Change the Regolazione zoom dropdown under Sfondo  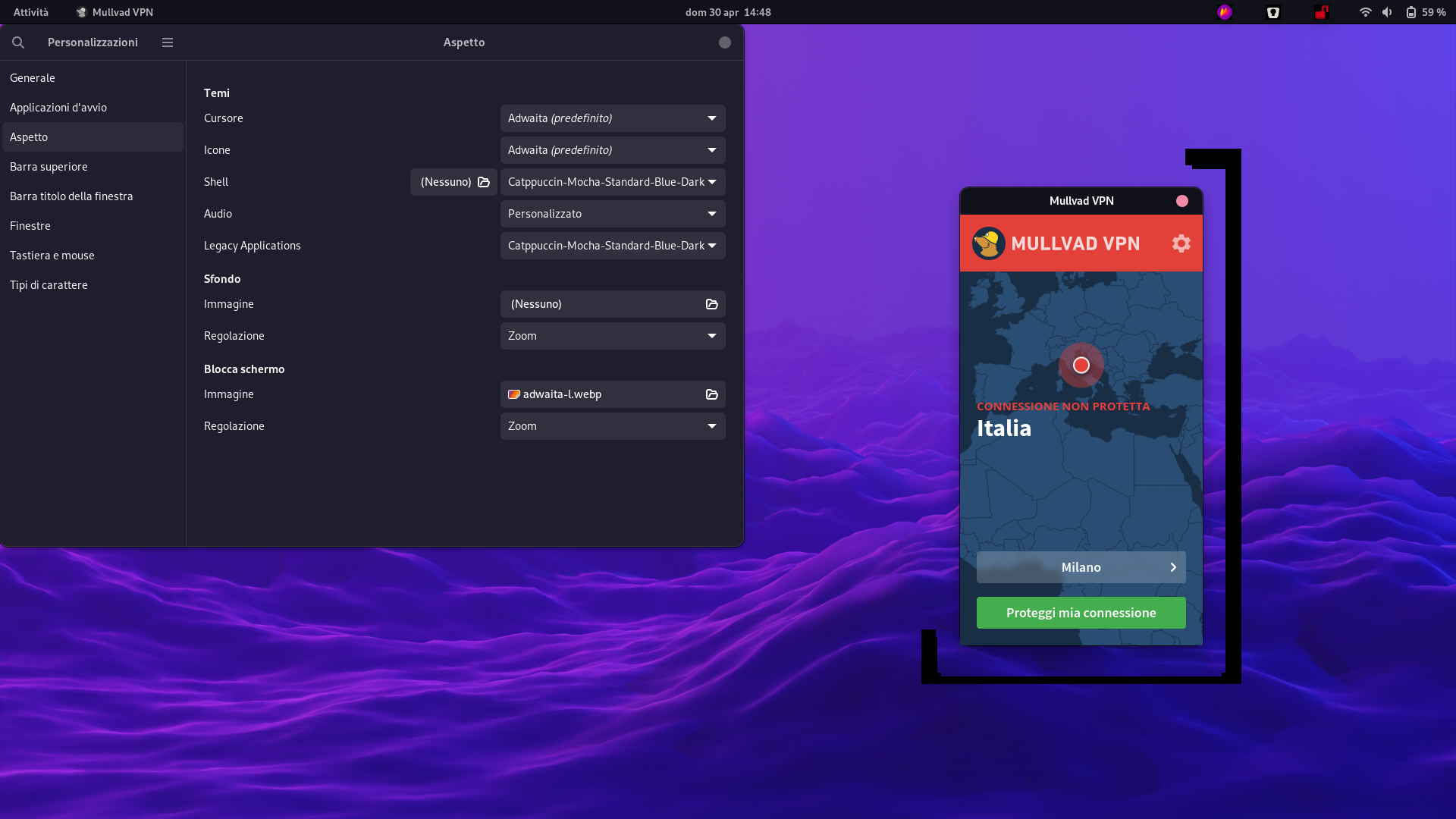tap(612, 336)
